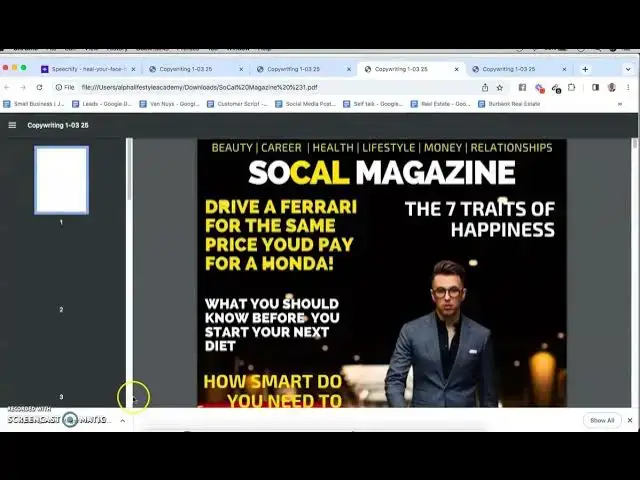Open the Facebook extension icon
Image resolution: width=640 pixels, height=480 pixels.
(522, 87)
